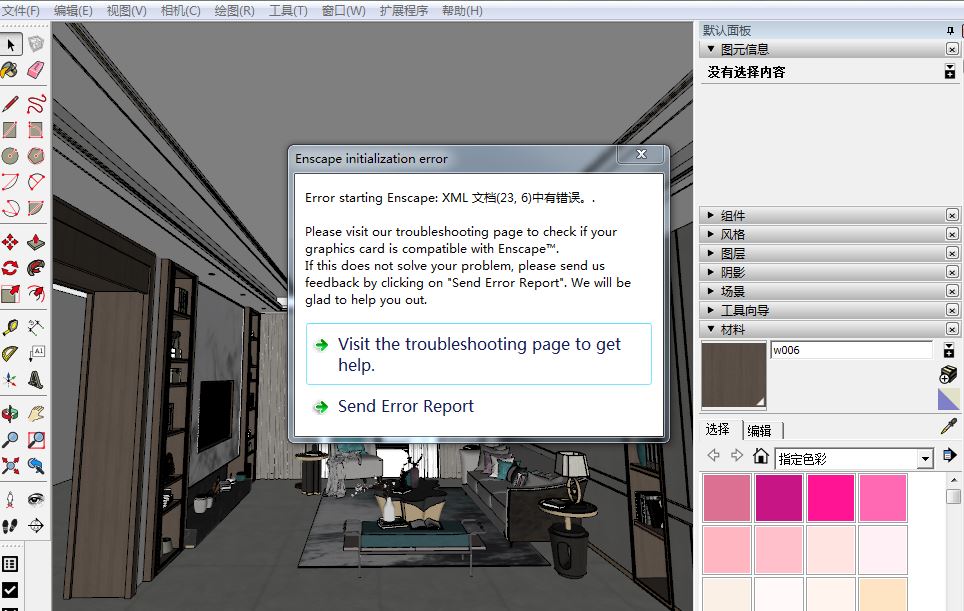Pick the Paint Bucket tool

(x=10, y=70)
